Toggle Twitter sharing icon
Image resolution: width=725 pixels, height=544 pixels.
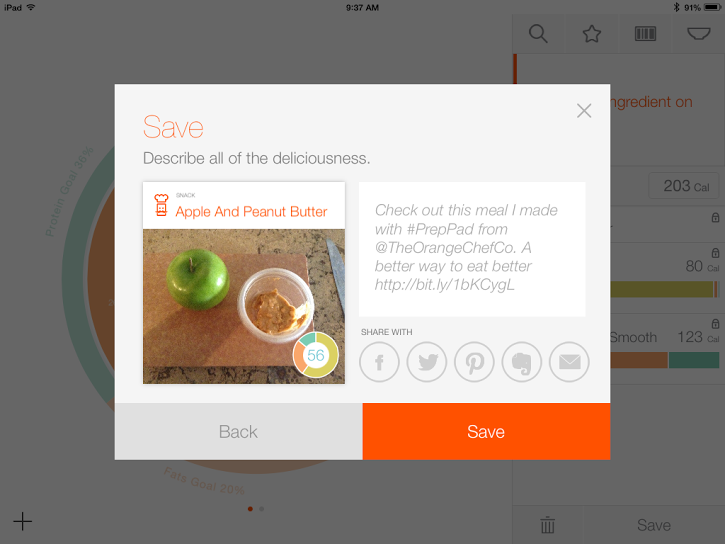[x=427, y=362]
